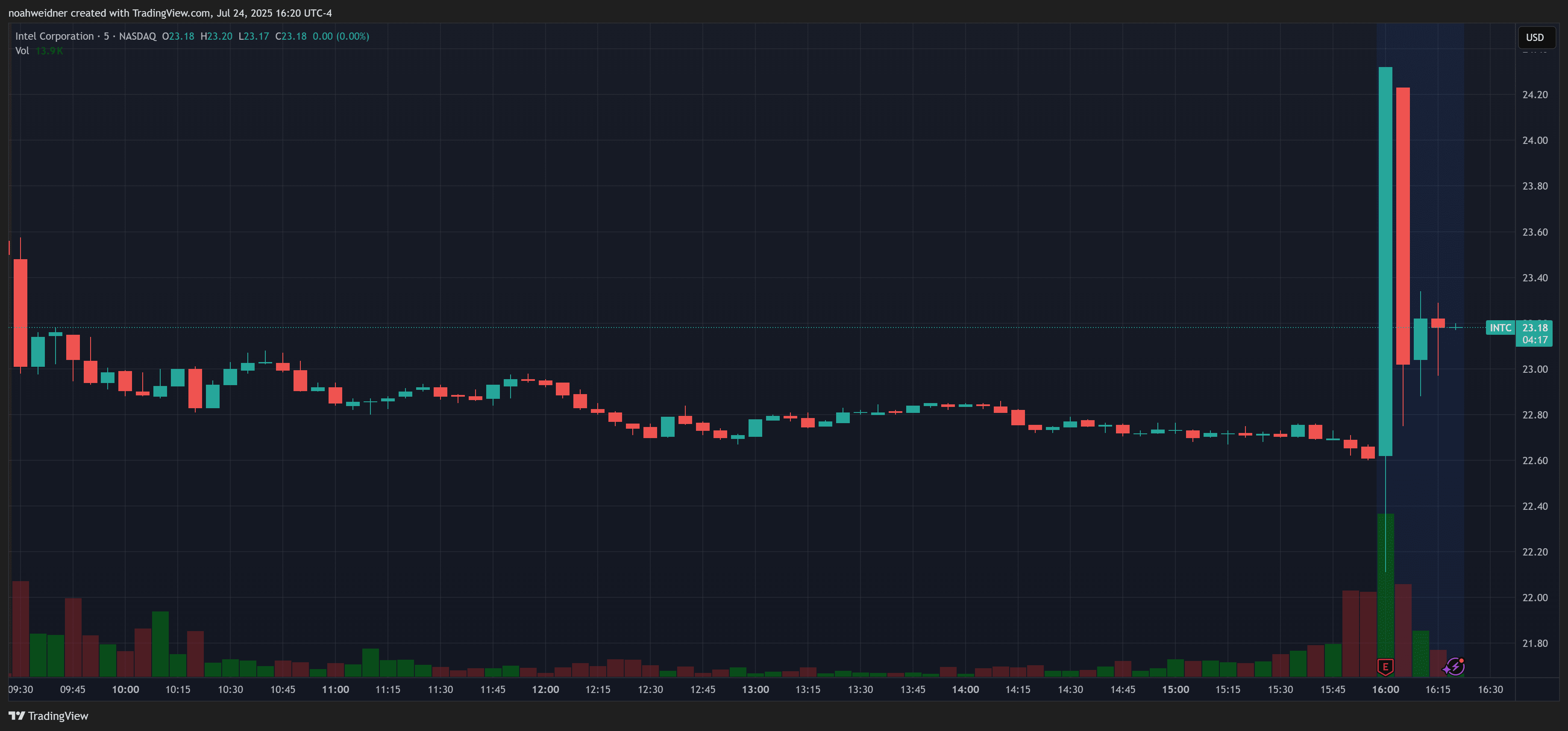Click the tall green 16:00 candle body
The height and width of the screenshot is (731, 1568).
[x=1386, y=261]
